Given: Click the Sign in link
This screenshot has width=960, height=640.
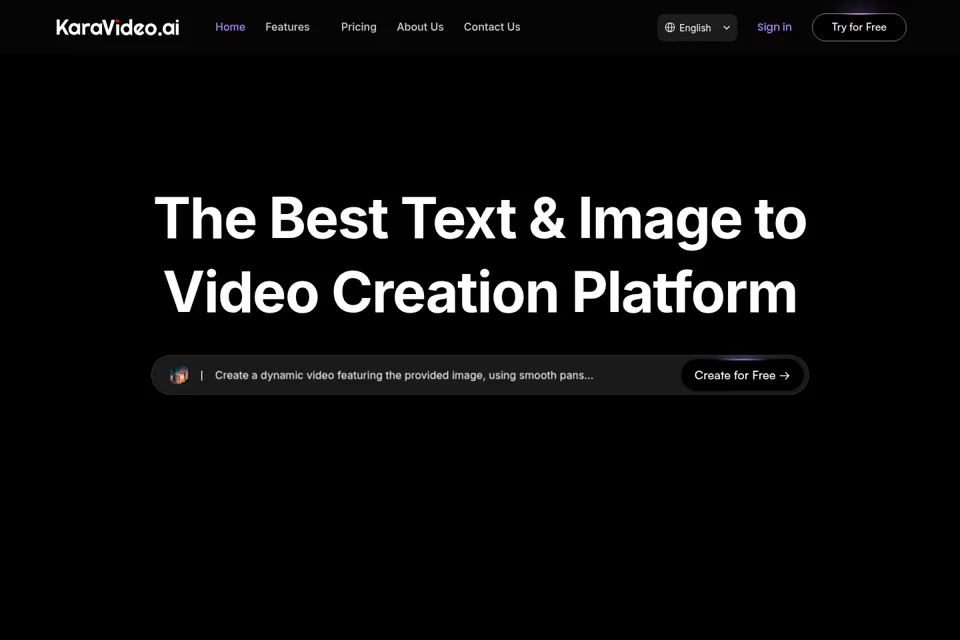Looking at the screenshot, I should [774, 27].
